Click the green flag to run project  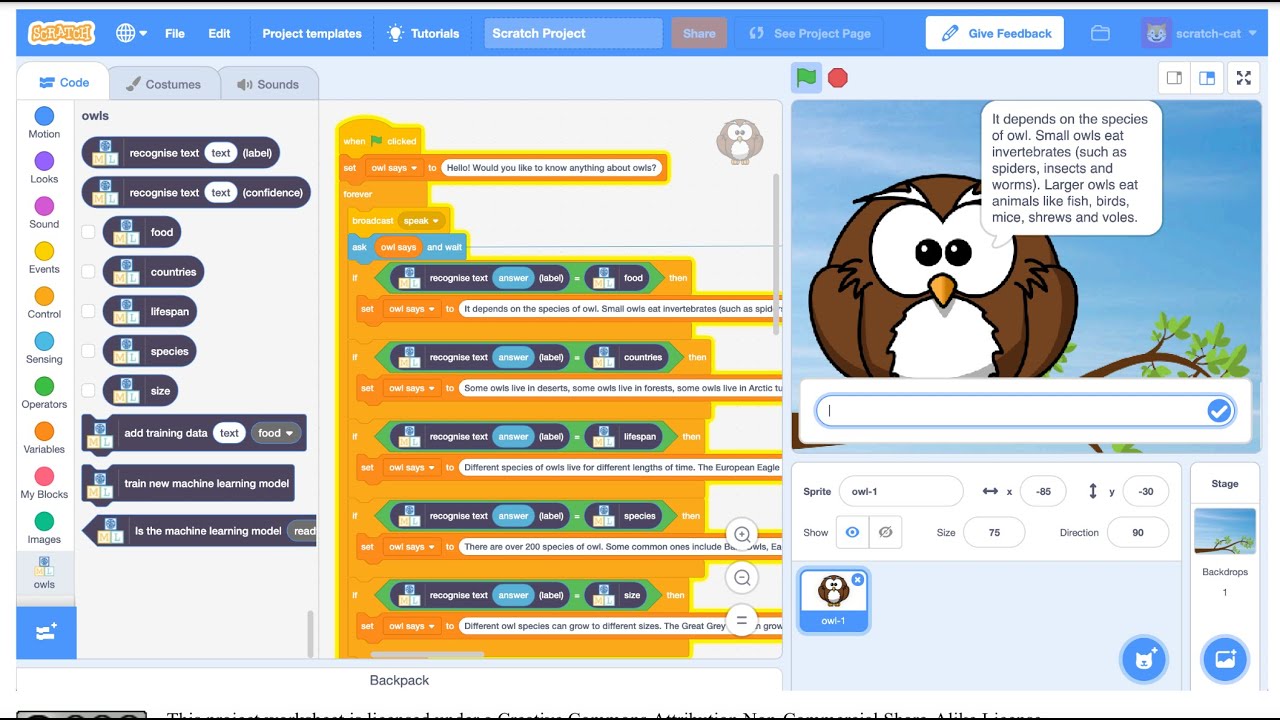(x=807, y=77)
